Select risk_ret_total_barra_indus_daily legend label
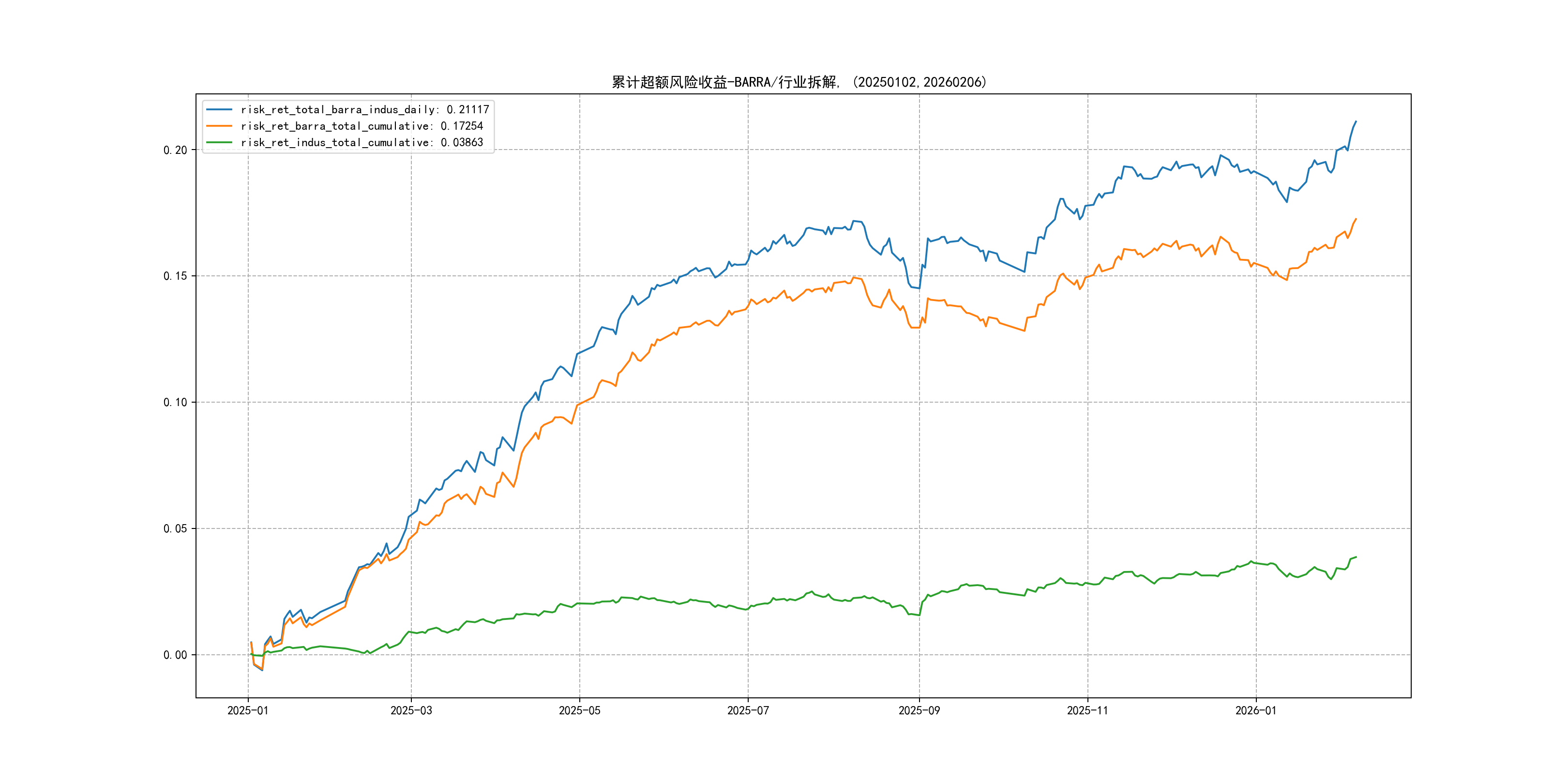Viewport: 1568px width, 784px height. [364, 109]
